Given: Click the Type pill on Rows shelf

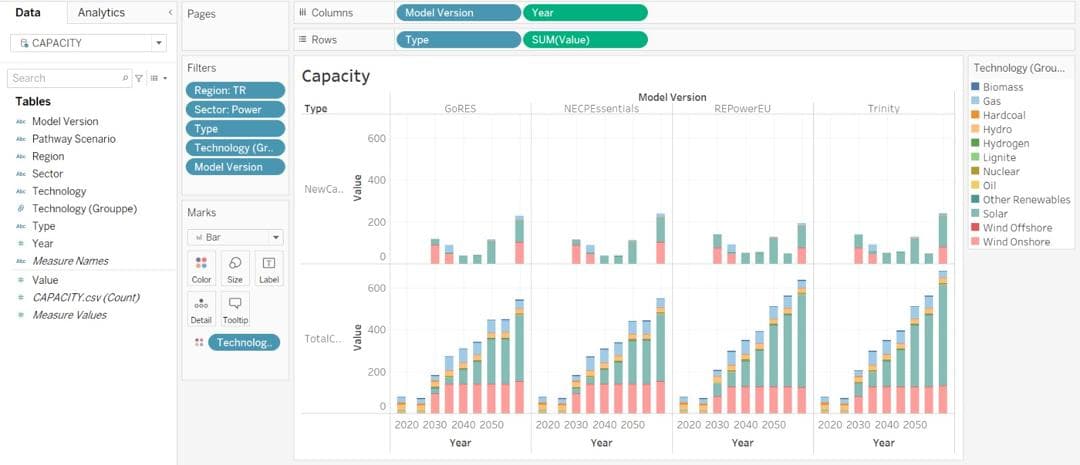Looking at the screenshot, I should (x=459, y=40).
